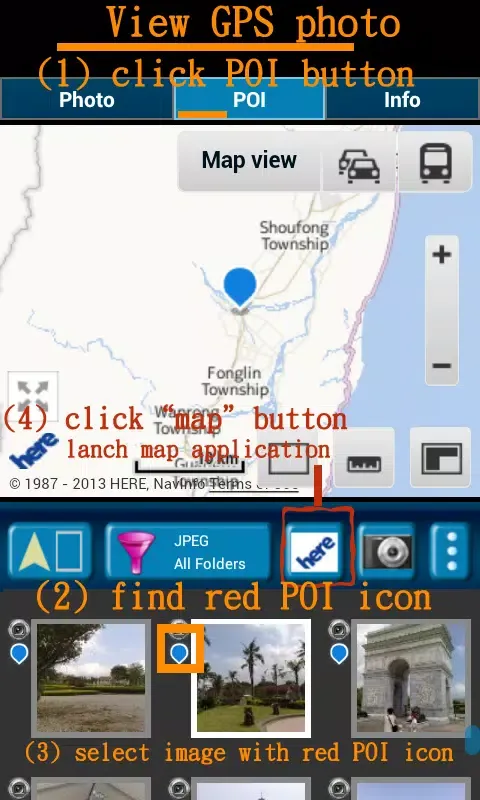Click the thumbnail list scrollbar handle
The width and height of the screenshot is (480, 800).
tap(473, 741)
